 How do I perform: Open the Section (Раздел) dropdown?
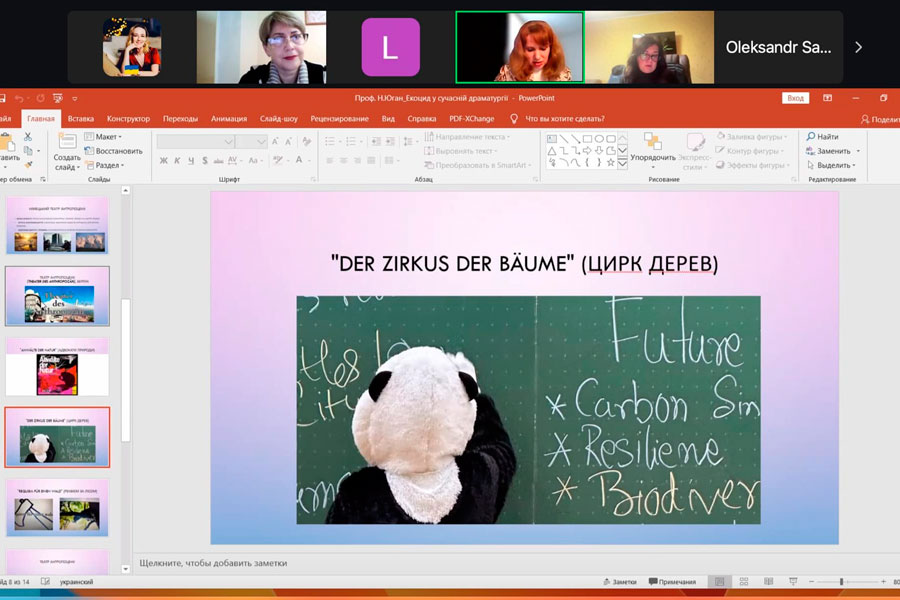tap(106, 165)
